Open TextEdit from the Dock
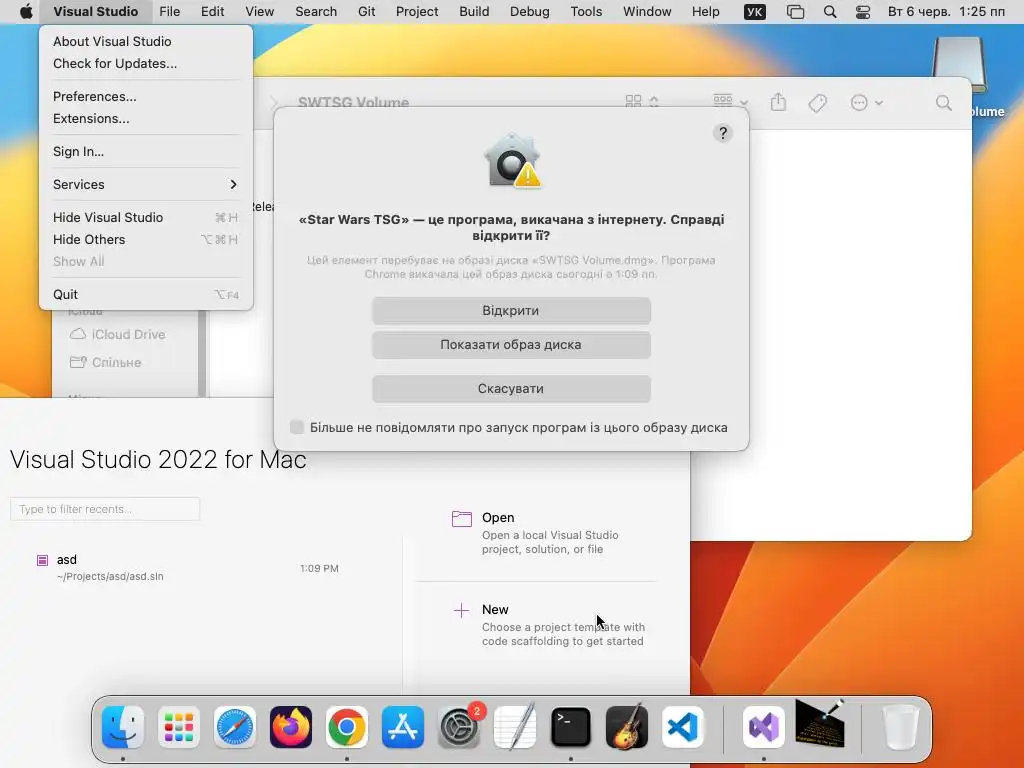1024x768 pixels. pyautogui.click(x=515, y=727)
